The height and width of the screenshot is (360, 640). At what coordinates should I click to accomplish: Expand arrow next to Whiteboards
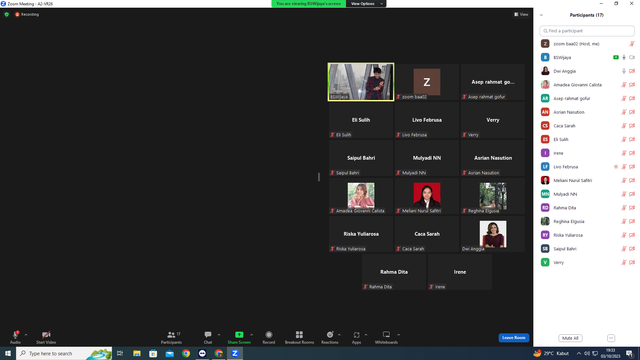coord(398,335)
